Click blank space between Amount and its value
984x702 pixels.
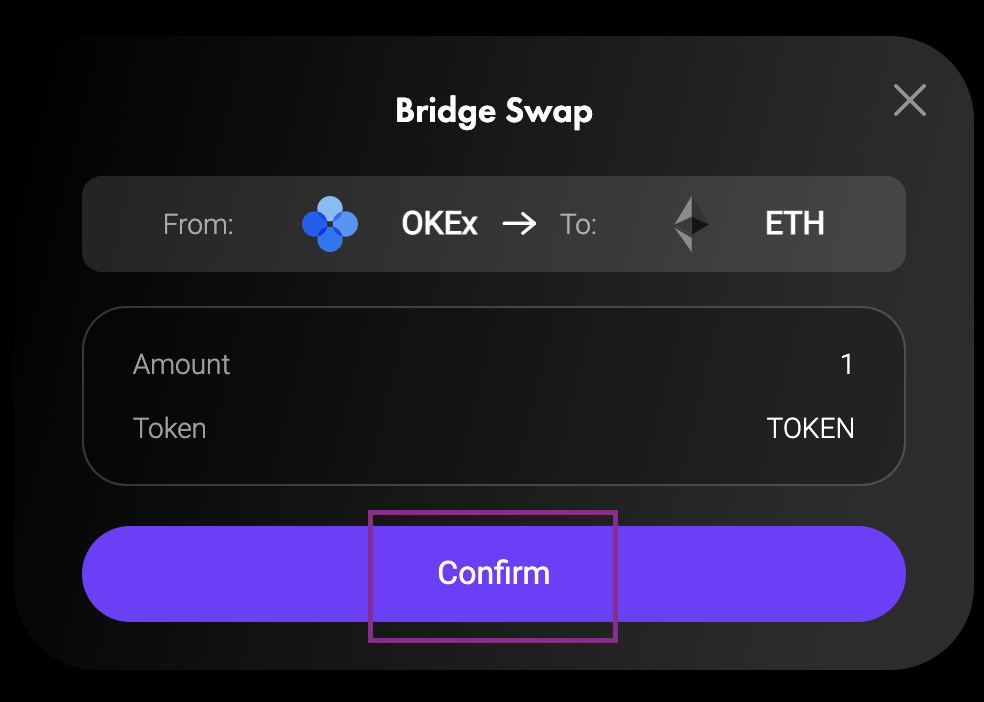(x=533, y=364)
